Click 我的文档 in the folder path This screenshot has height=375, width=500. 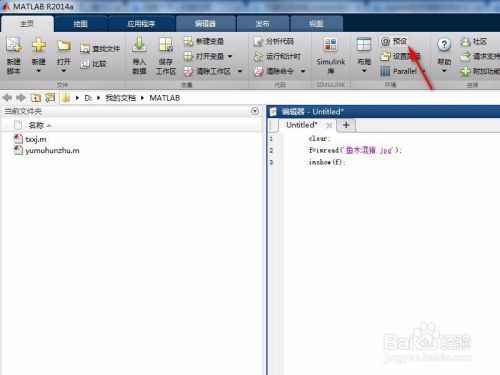[121, 98]
